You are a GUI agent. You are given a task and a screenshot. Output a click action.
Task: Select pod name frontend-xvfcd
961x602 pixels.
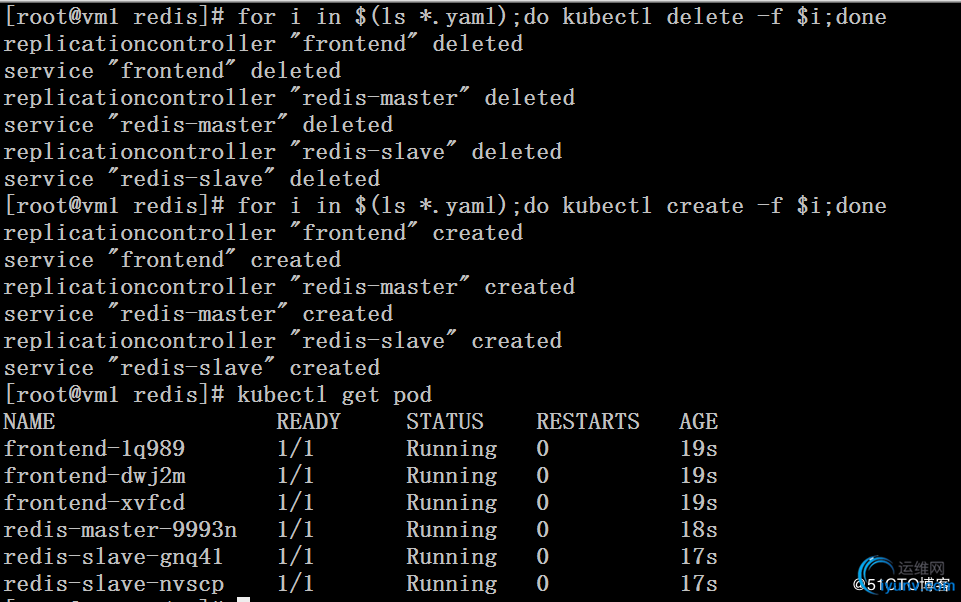pos(94,503)
